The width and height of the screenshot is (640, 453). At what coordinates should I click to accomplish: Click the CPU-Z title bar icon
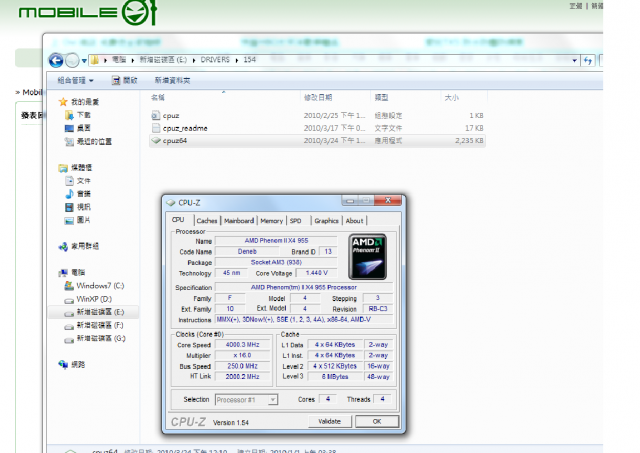click(171, 203)
